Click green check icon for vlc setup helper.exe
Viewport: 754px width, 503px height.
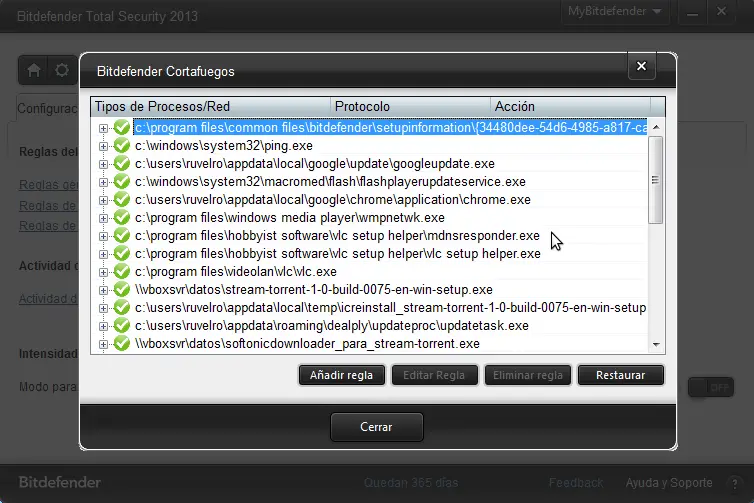(122, 253)
